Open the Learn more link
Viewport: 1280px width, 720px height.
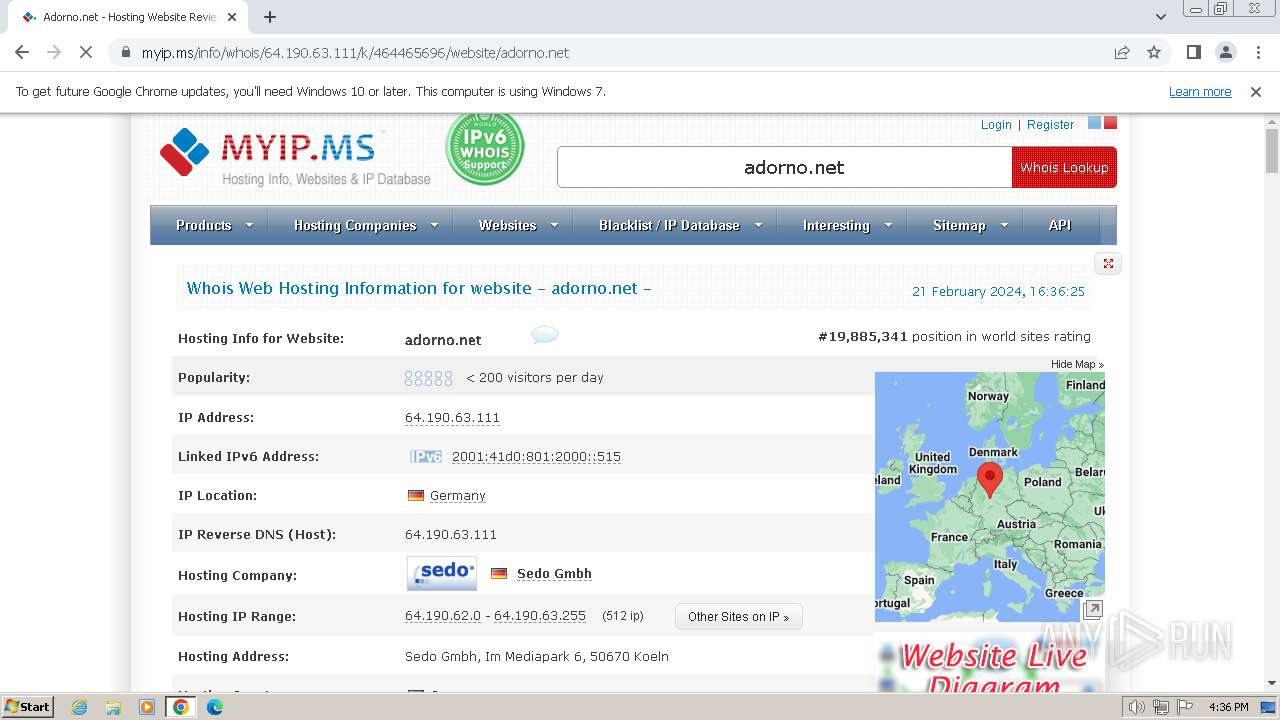pyautogui.click(x=1200, y=92)
